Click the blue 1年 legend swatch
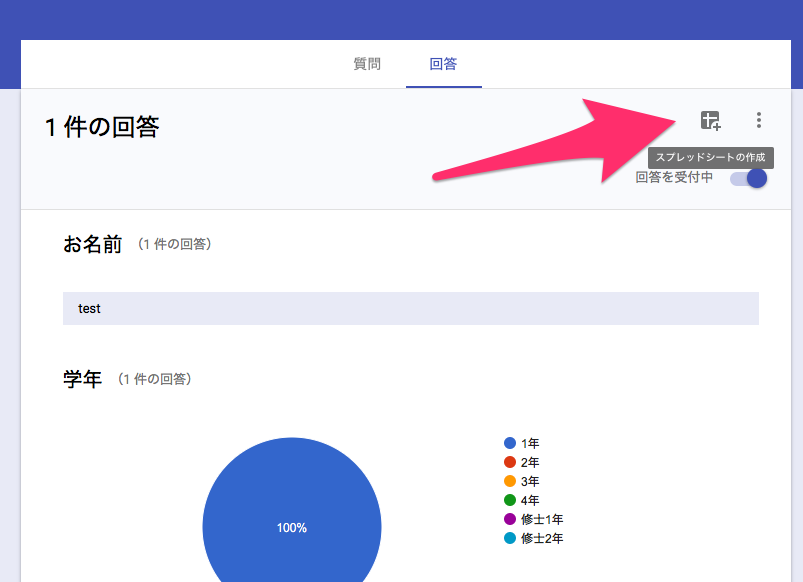The image size is (803, 582). click(x=509, y=443)
